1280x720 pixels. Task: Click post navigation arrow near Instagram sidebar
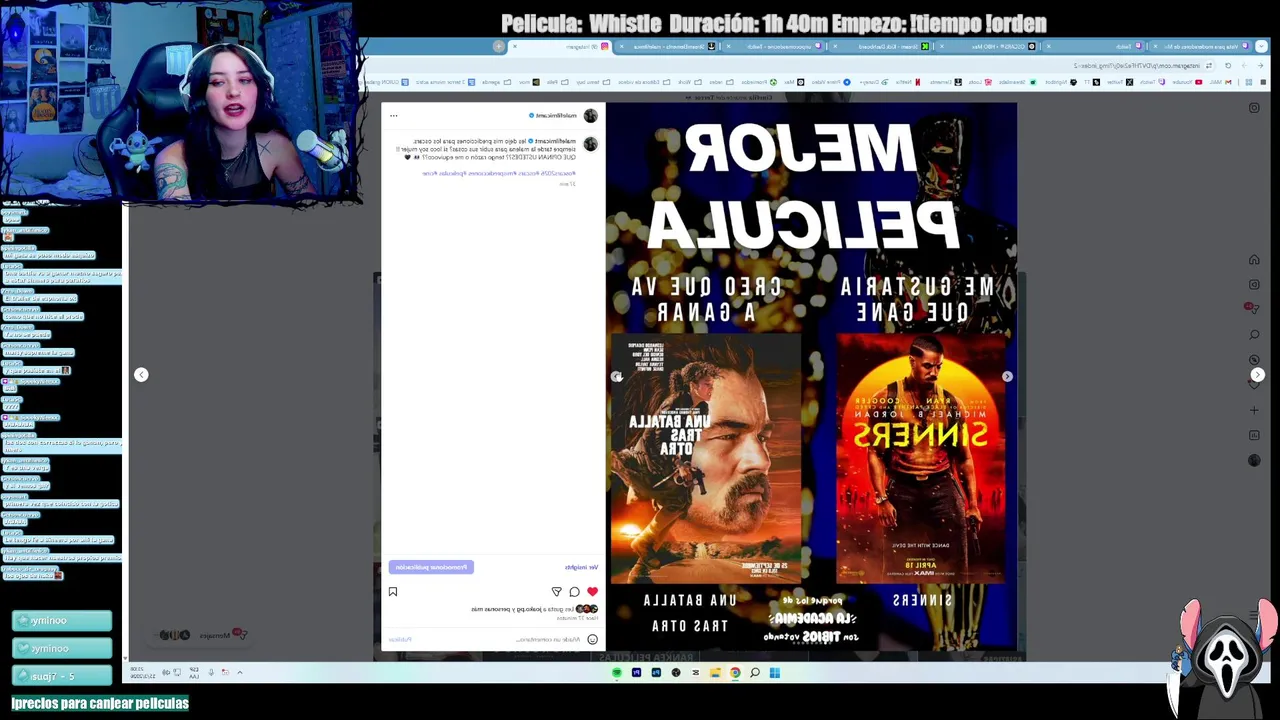tap(1257, 375)
